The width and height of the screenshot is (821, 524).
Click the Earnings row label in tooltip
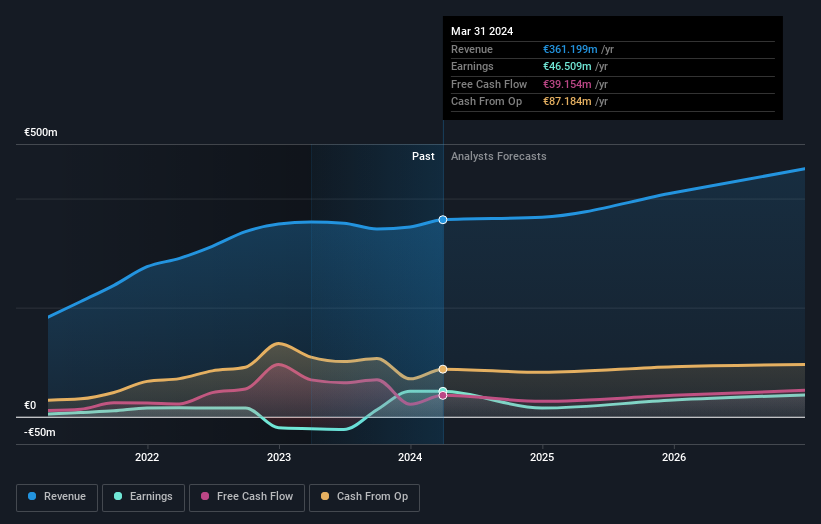coord(472,66)
